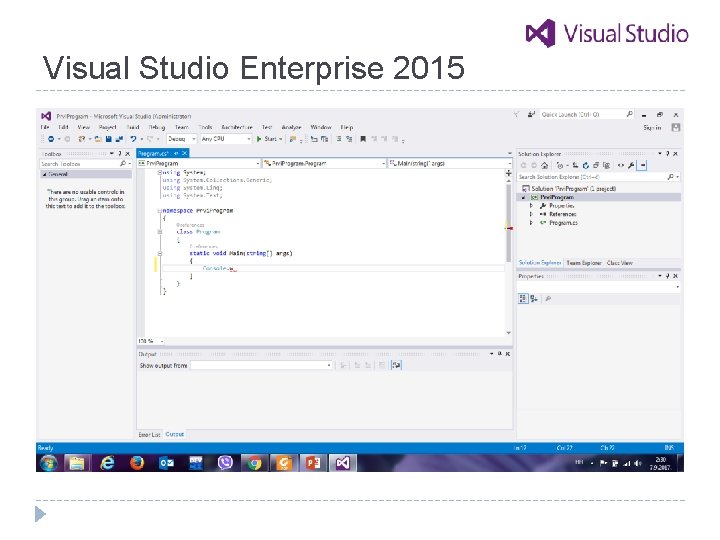Collapse the General group in Toolbox

tap(45, 174)
